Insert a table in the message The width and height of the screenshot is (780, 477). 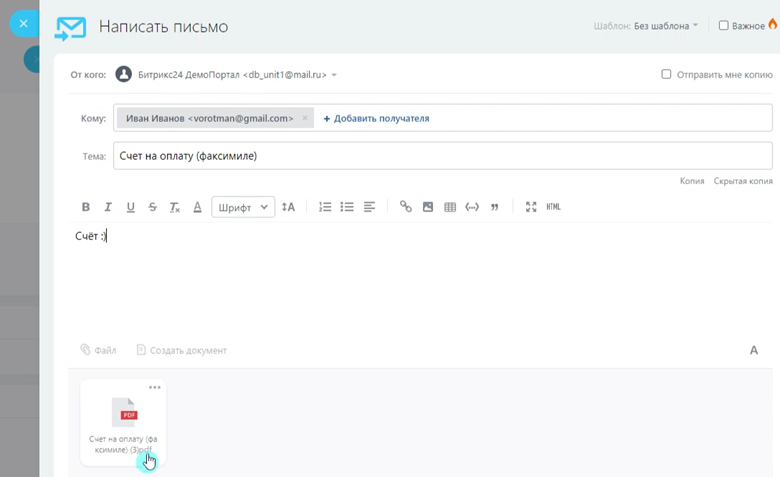pos(450,207)
